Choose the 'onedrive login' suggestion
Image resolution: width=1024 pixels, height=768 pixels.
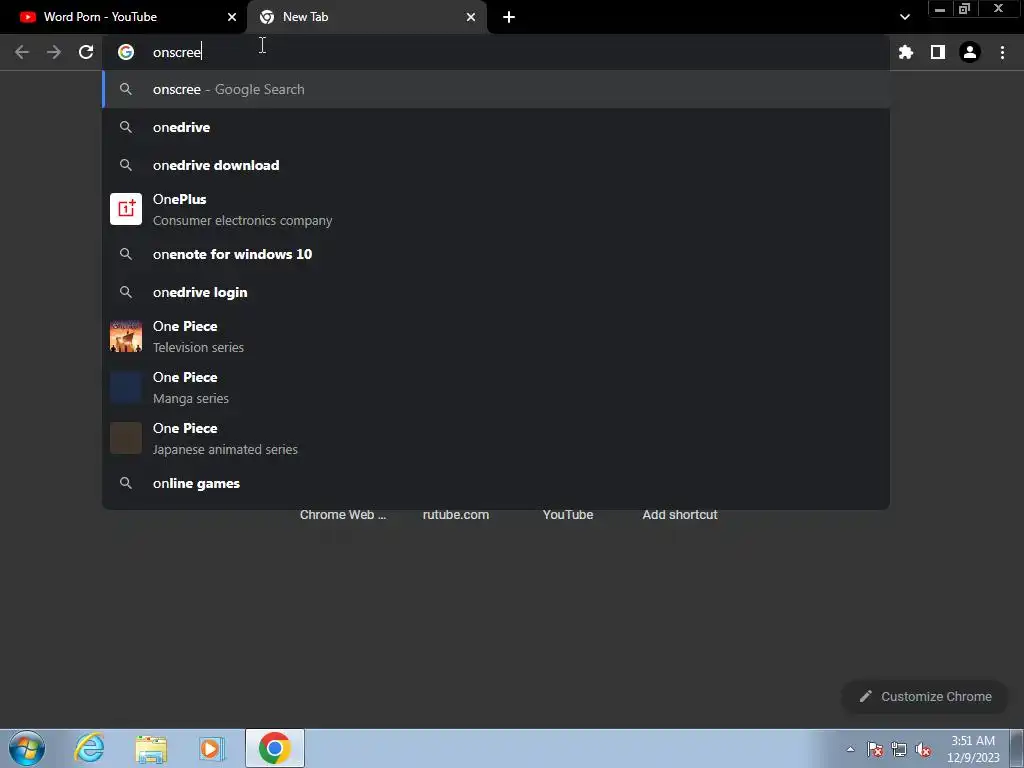[496, 292]
